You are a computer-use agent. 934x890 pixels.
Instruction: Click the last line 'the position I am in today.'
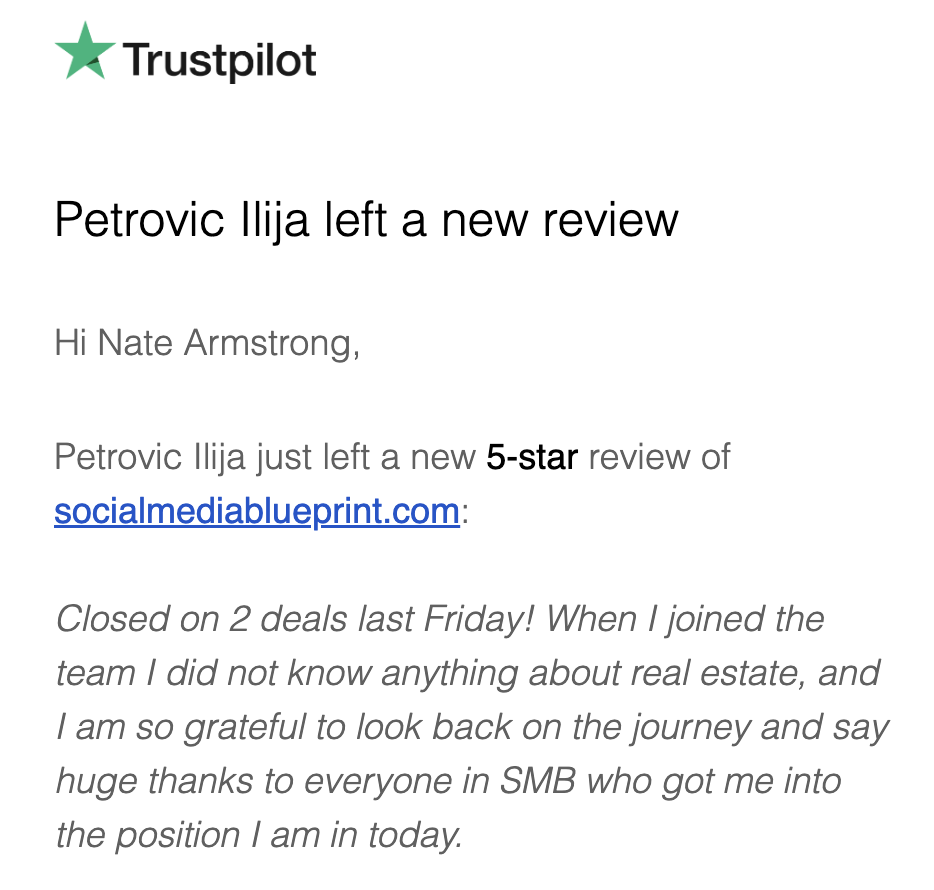(x=259, y=835)
